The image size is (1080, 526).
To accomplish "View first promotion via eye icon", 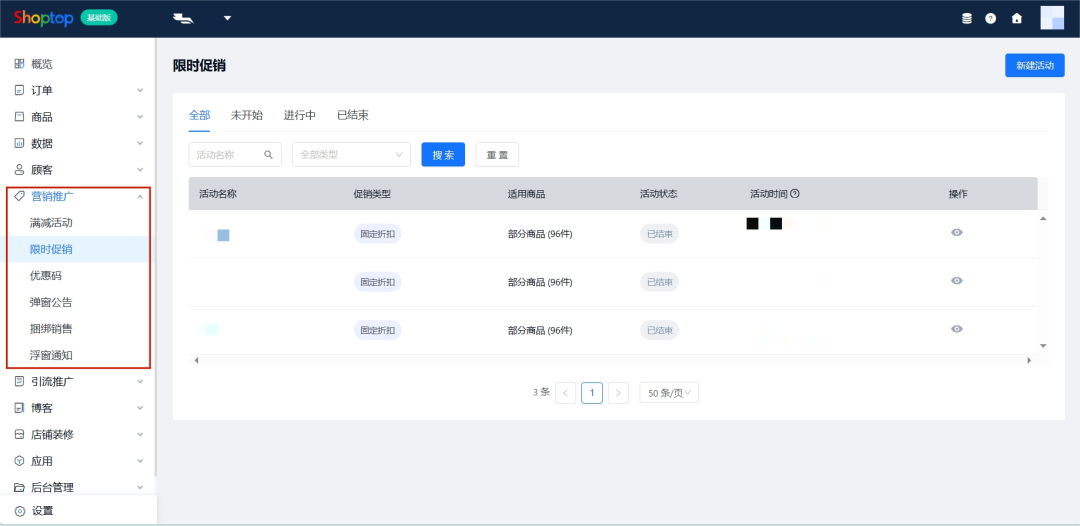I will pyautogui.click(x=957, y=233).
